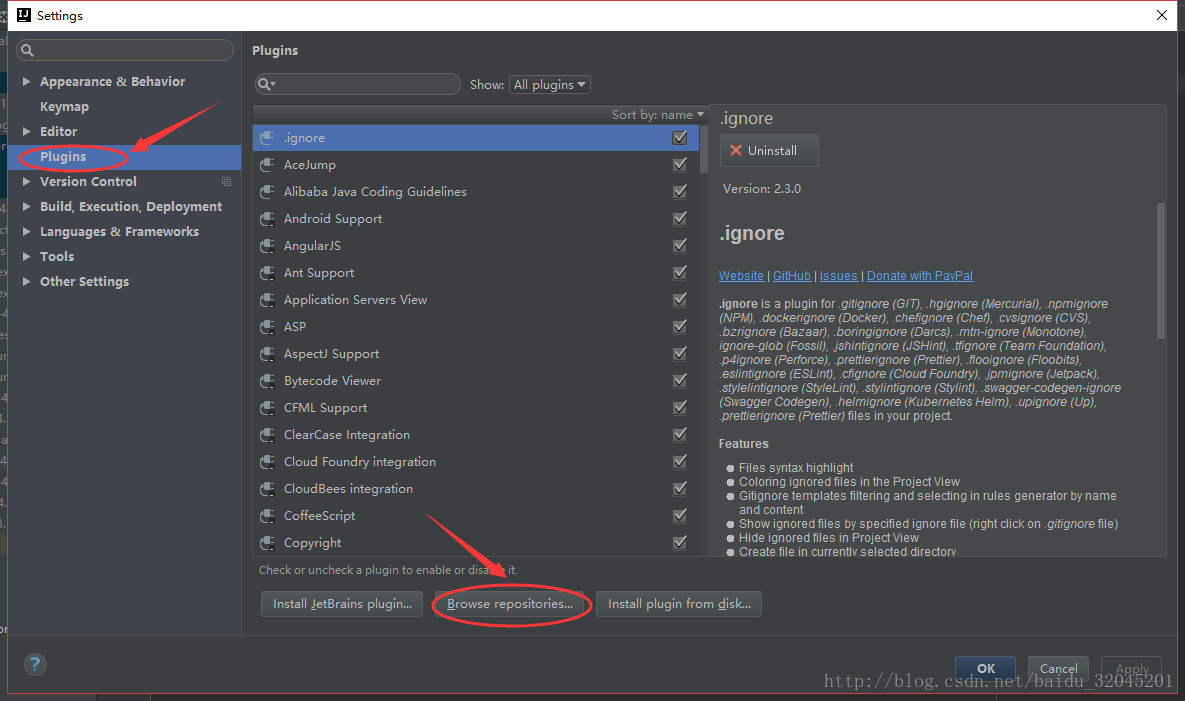Select Keymap in settings tree
Image resolution: width=1185 pixels, height=701 pixels.
64,107
